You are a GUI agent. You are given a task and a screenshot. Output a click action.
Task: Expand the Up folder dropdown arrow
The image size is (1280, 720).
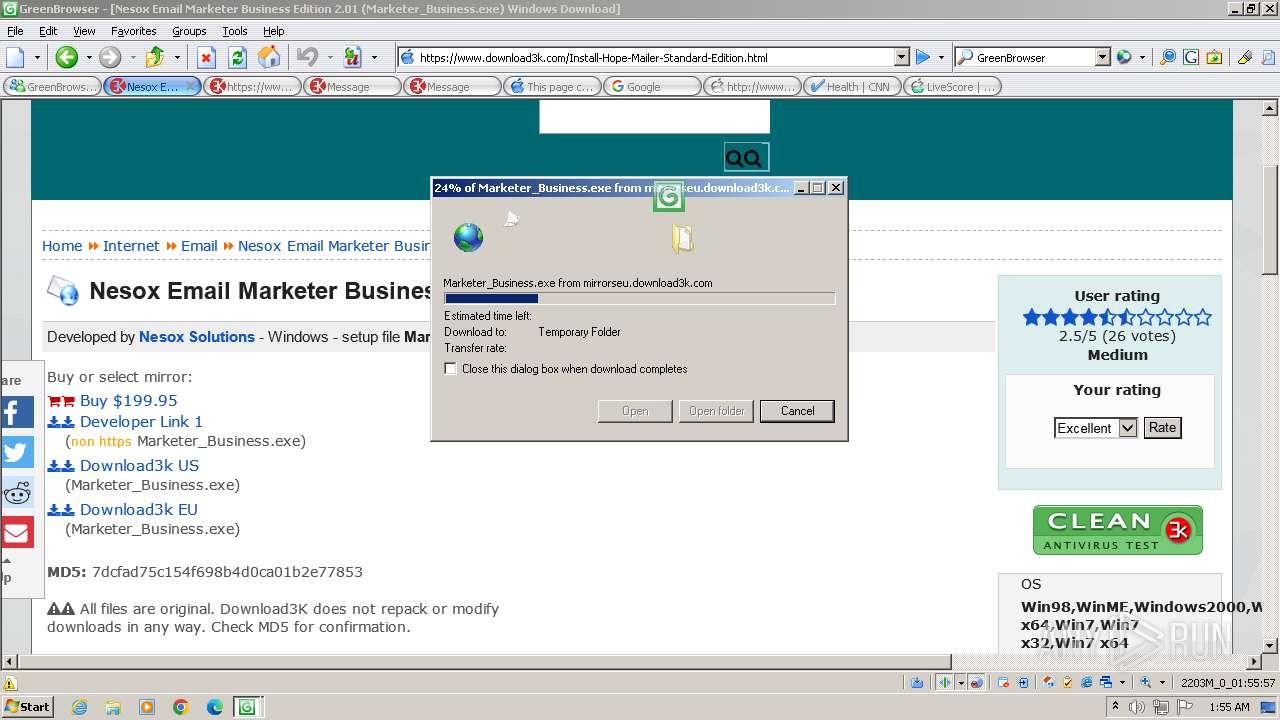pos(177,57)
